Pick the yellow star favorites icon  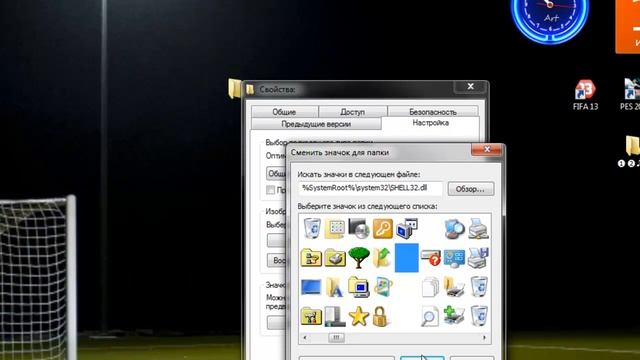click(x=359, y=316)
